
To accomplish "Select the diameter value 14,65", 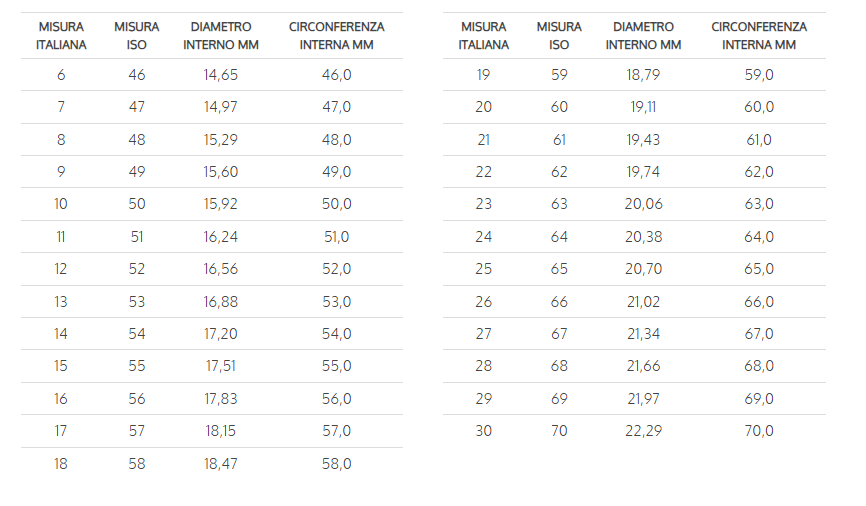I will coord(221,75).
